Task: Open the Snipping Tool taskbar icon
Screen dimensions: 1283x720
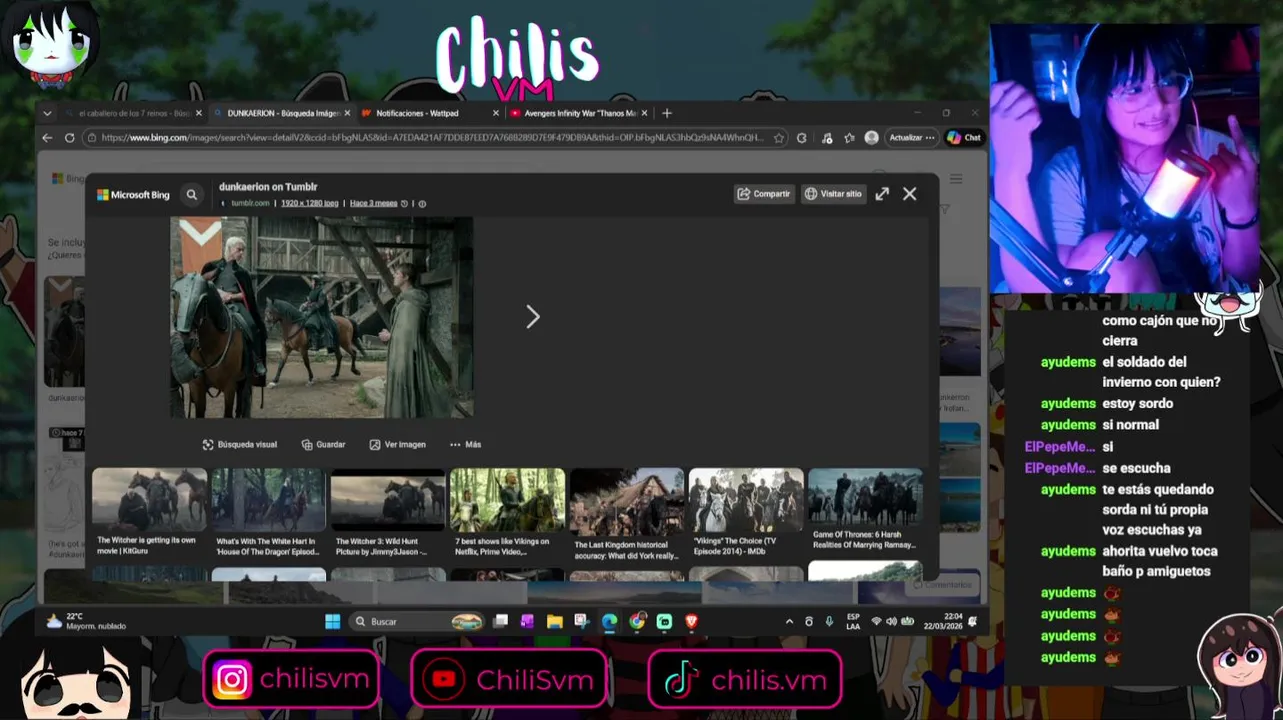Action: [581, 621]
